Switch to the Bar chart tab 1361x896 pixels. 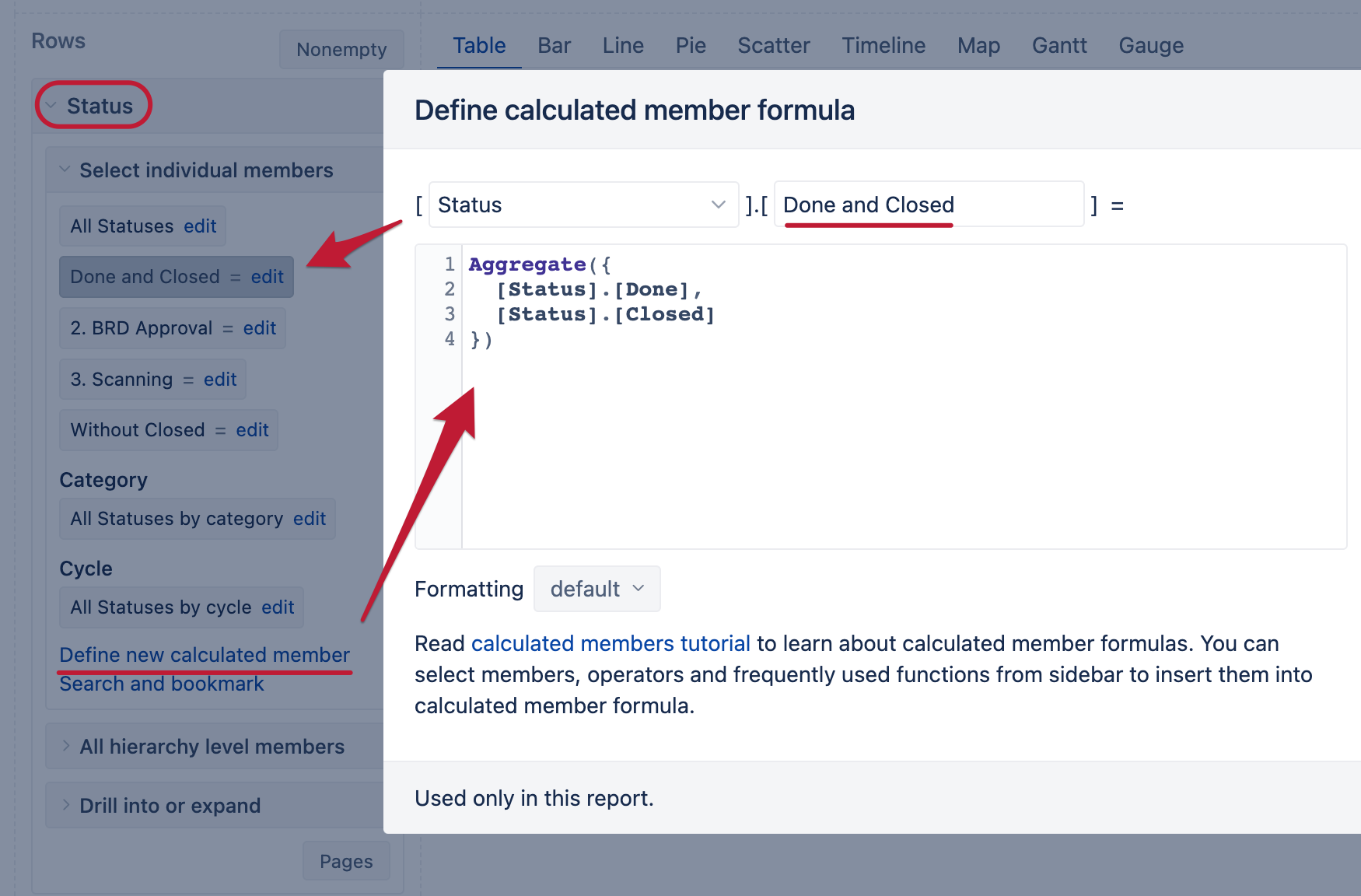tap(554, 46)
